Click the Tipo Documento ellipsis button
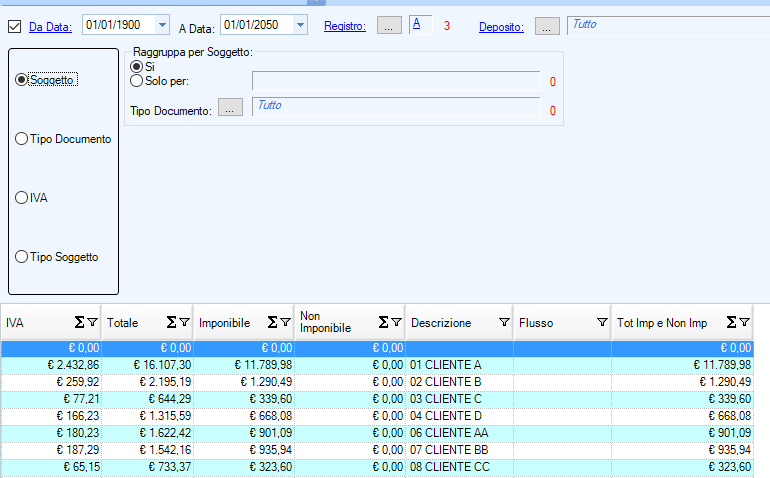Image resolution: width=770 pixels, height=478 pixels. click(x=230, y=109)
